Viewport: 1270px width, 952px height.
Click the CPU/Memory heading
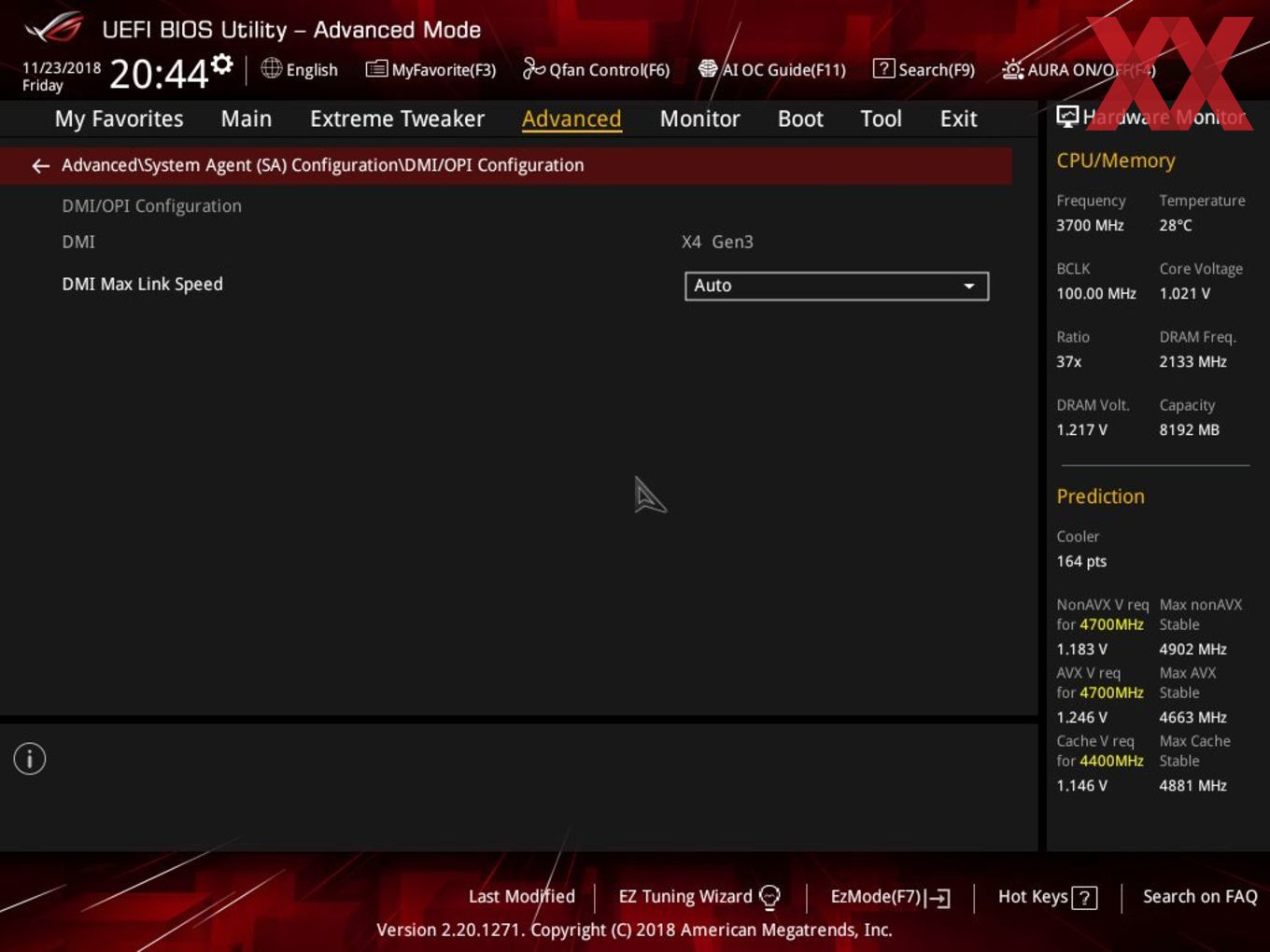click(x=1115, y=161)
